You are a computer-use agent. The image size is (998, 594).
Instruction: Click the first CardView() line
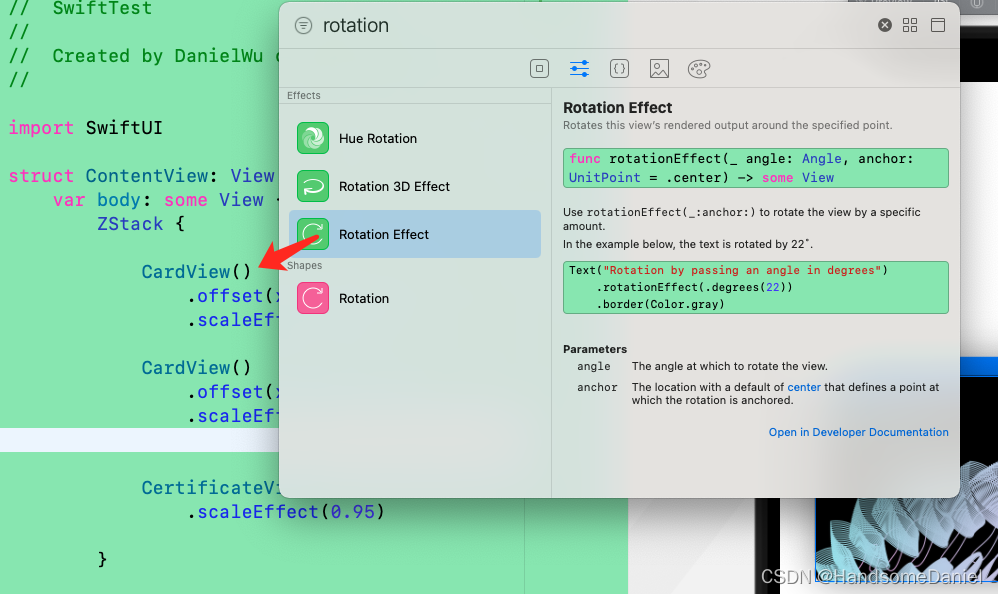pyautogui.click(x=196, y=272)
